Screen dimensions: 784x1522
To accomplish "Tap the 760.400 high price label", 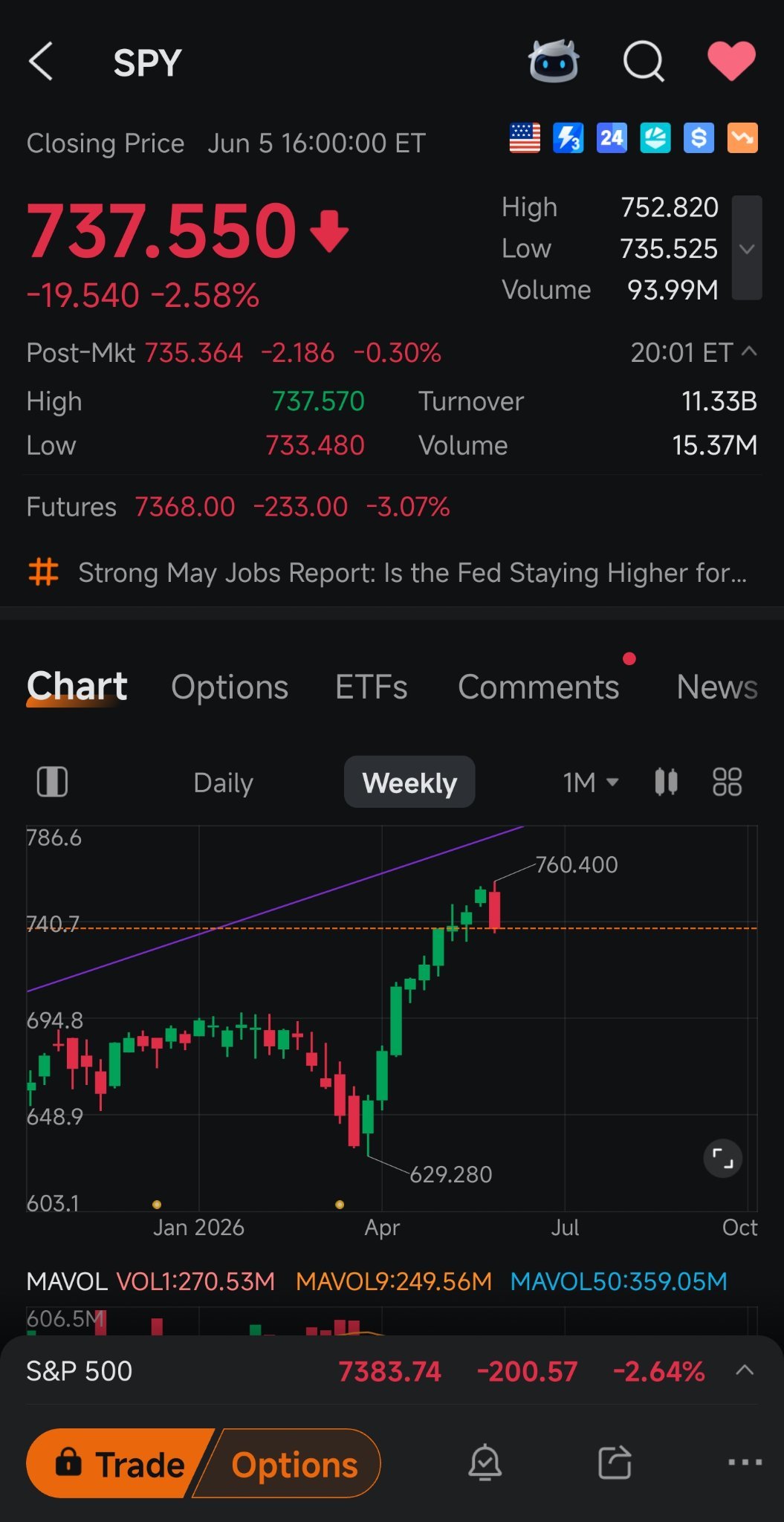I will [x=577, y=864].
